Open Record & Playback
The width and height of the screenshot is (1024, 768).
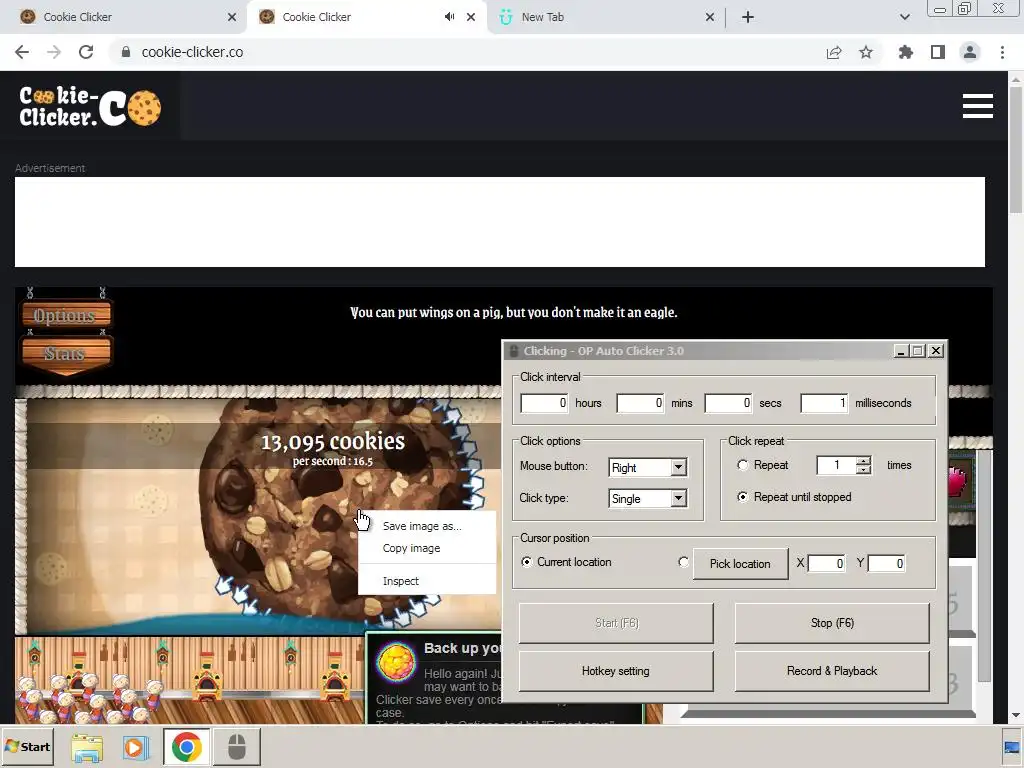coord(832,671)
